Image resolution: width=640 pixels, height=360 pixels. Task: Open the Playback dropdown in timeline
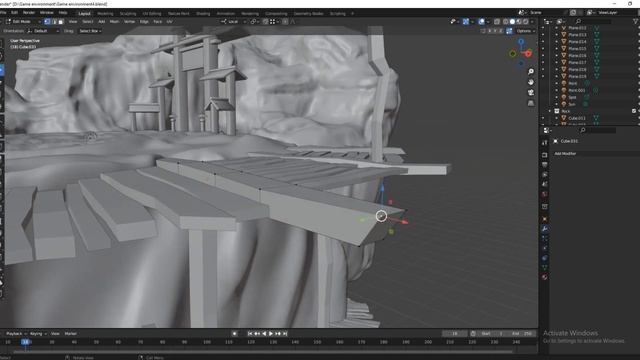pyautogui.click(x=16, y=333)
